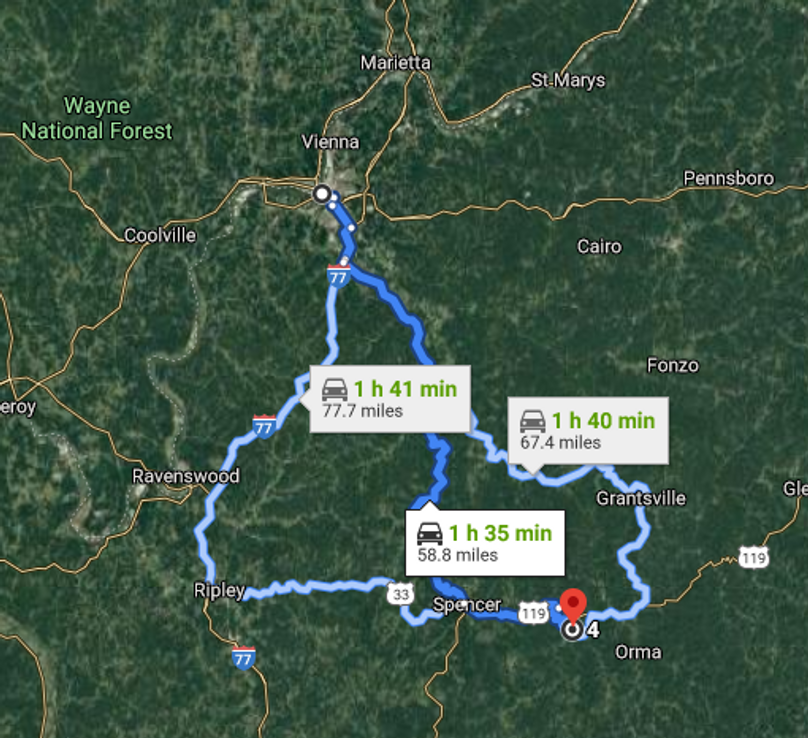Click the 58.8 miles distance text
The width and height of the screenshot is (808, 738).
458,555
